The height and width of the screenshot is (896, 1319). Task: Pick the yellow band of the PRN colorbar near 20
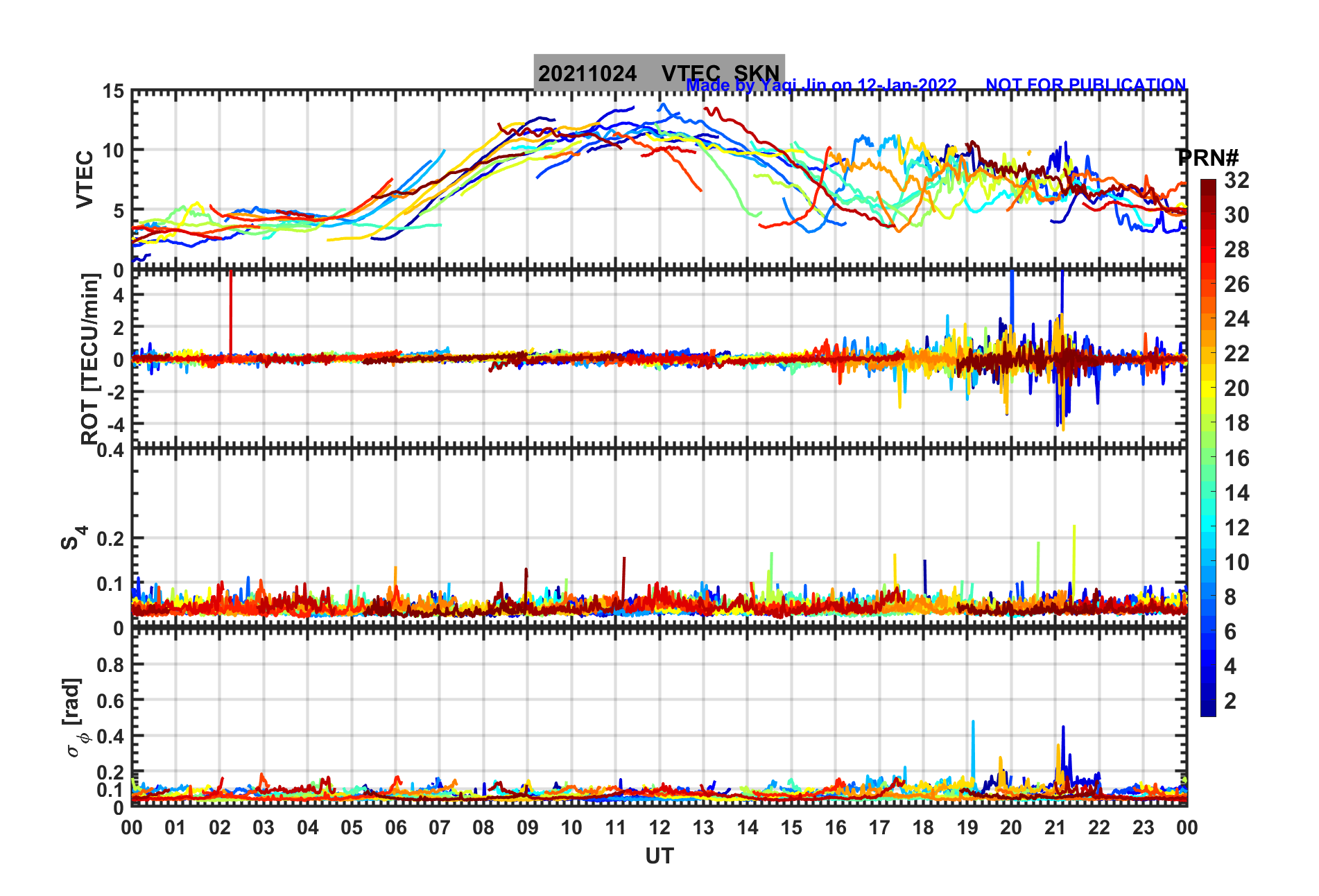(1208, 388)
